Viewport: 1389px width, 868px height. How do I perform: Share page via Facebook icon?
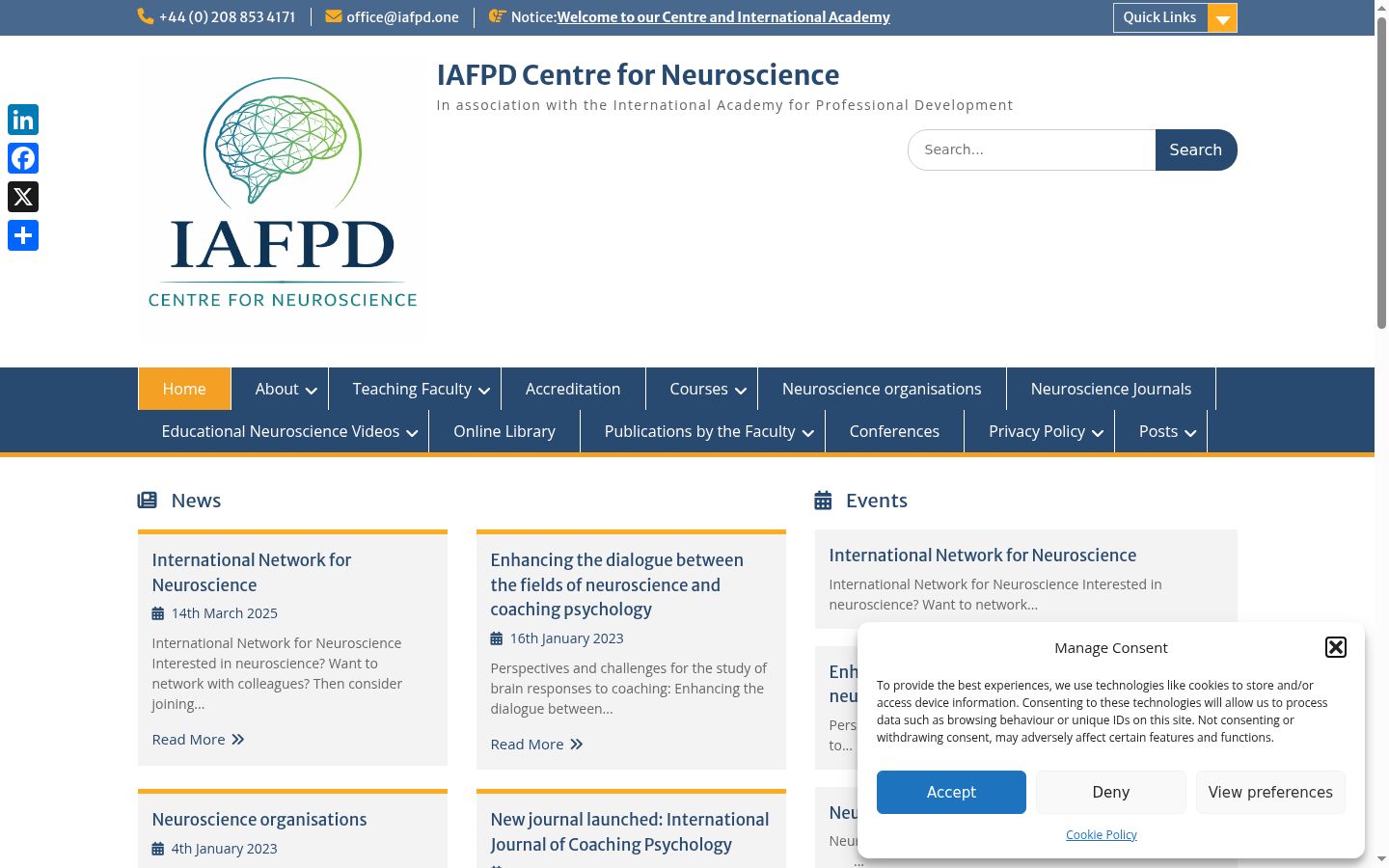click(x=23, y=158)
